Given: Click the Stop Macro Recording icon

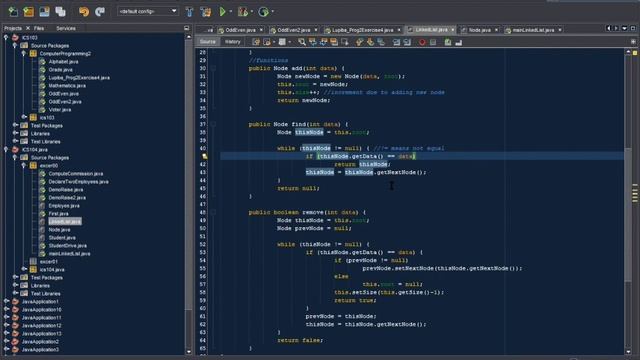Looking at the screenshot, I should click(433, 42).
